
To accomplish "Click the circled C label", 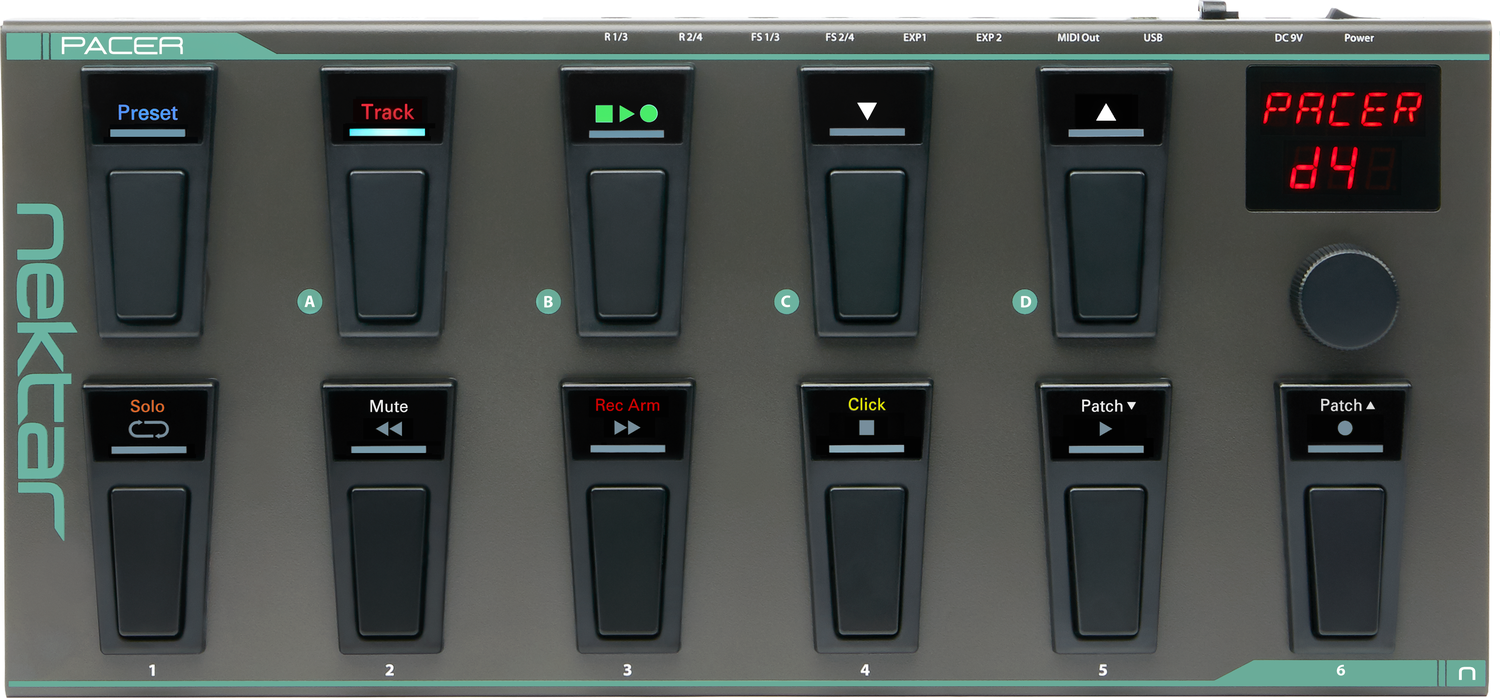I will (786, 301).
